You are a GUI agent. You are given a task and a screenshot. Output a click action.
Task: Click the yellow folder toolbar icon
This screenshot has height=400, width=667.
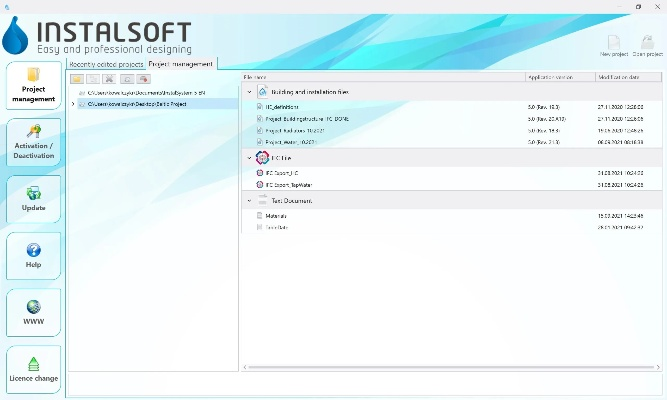point(77,78)
